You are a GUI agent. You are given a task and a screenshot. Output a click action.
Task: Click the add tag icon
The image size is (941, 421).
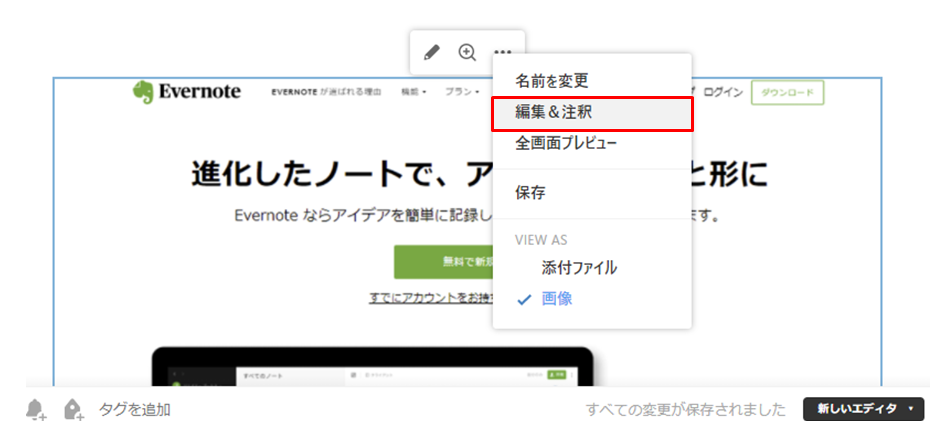(73, 410)
